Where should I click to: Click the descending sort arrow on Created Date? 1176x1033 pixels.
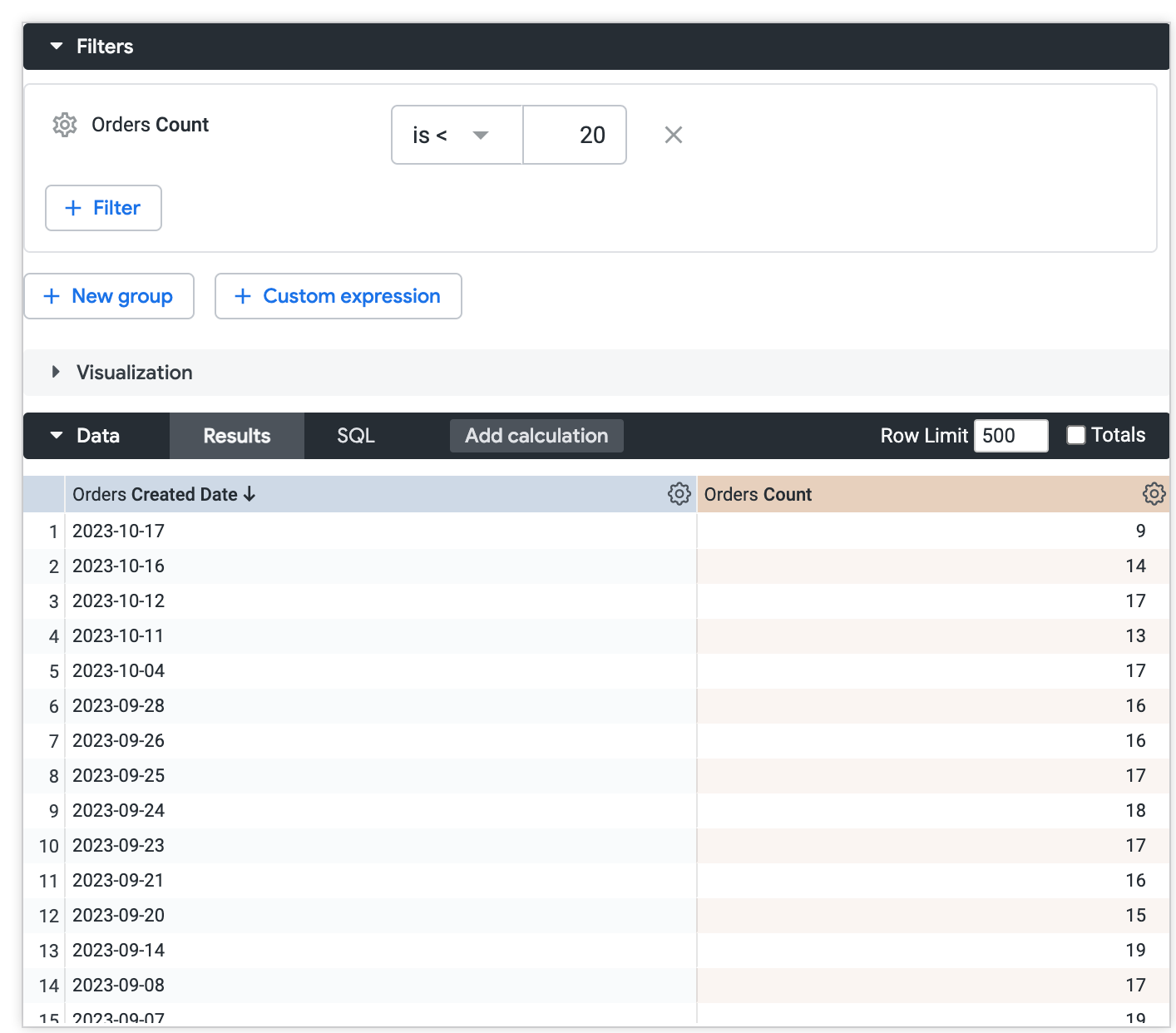pyautogui.click(x=250, y=495)
